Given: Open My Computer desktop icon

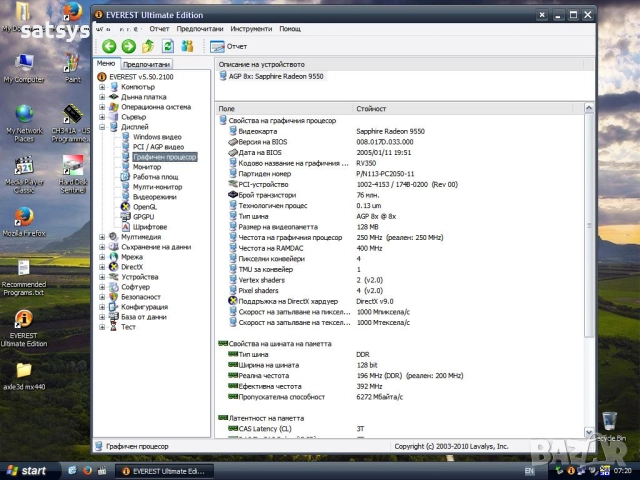Looking at the screenshot, I should (x=24, y=68).
